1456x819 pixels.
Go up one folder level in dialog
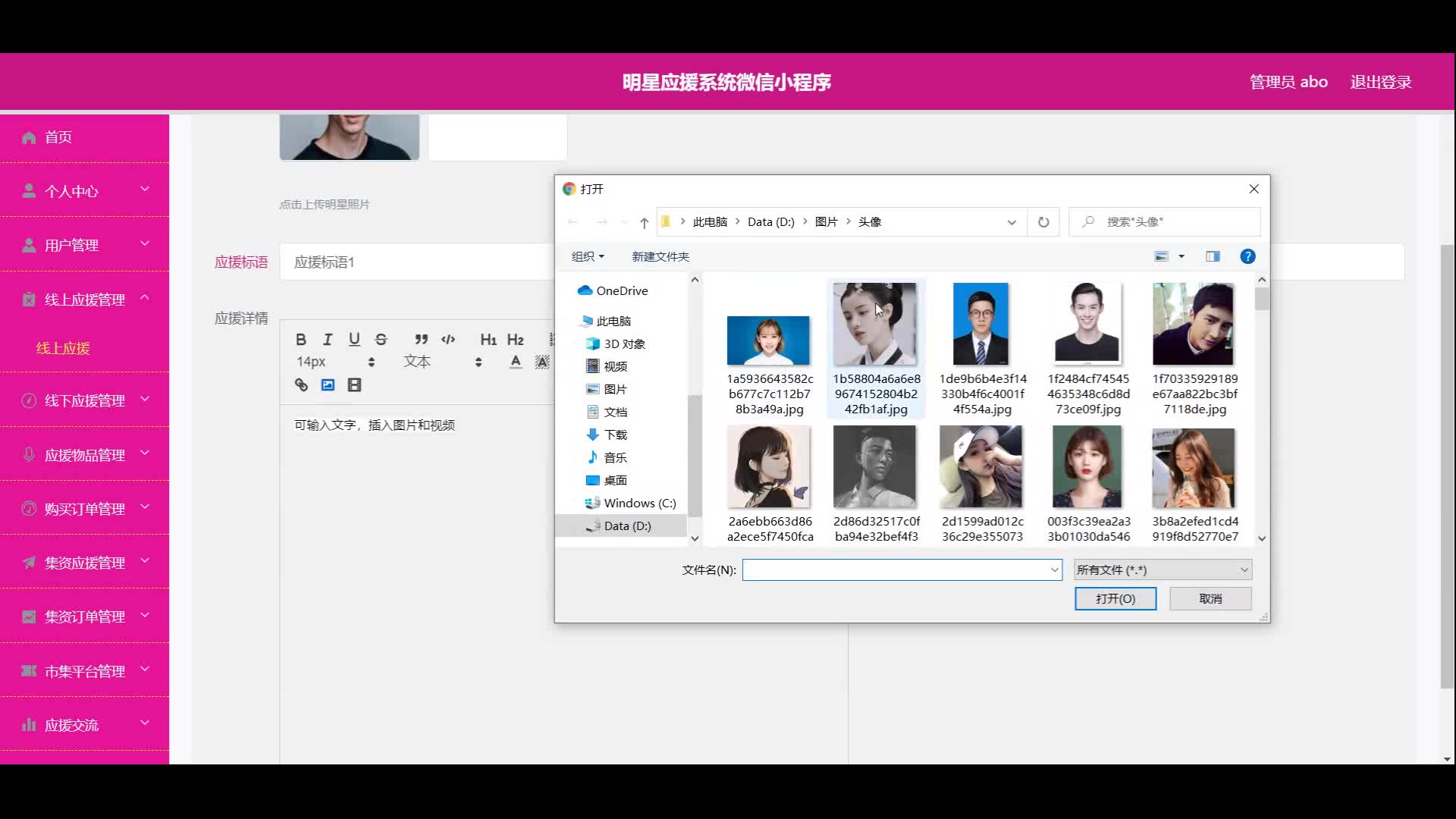(x=644, y=222)
